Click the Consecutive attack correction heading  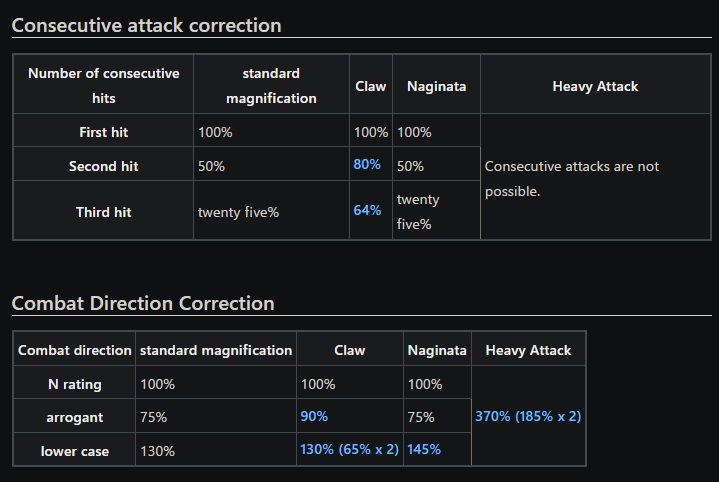pyautogui.click(x=146, y=25)
